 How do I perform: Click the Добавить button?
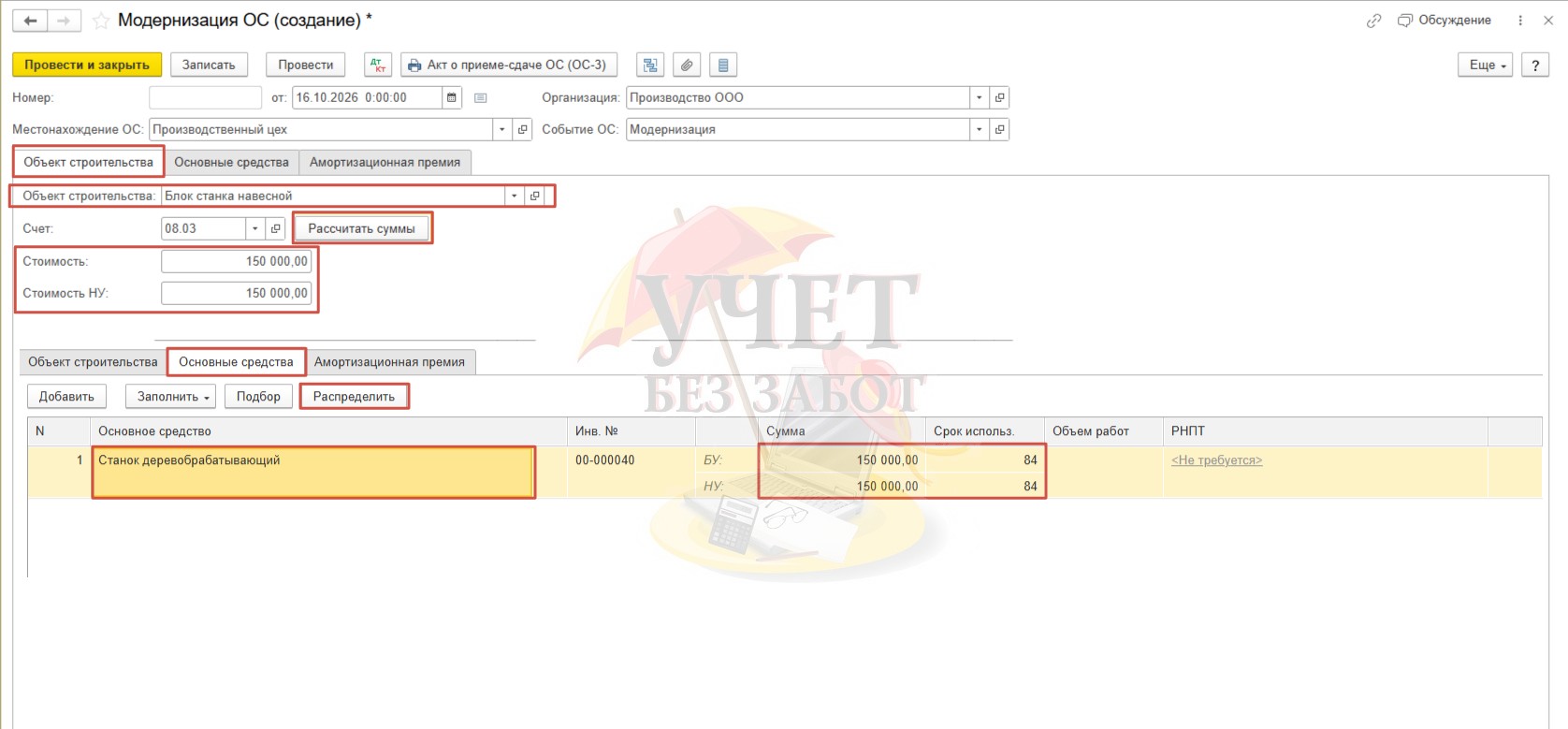pyautogui.click(x=66, y=397)
